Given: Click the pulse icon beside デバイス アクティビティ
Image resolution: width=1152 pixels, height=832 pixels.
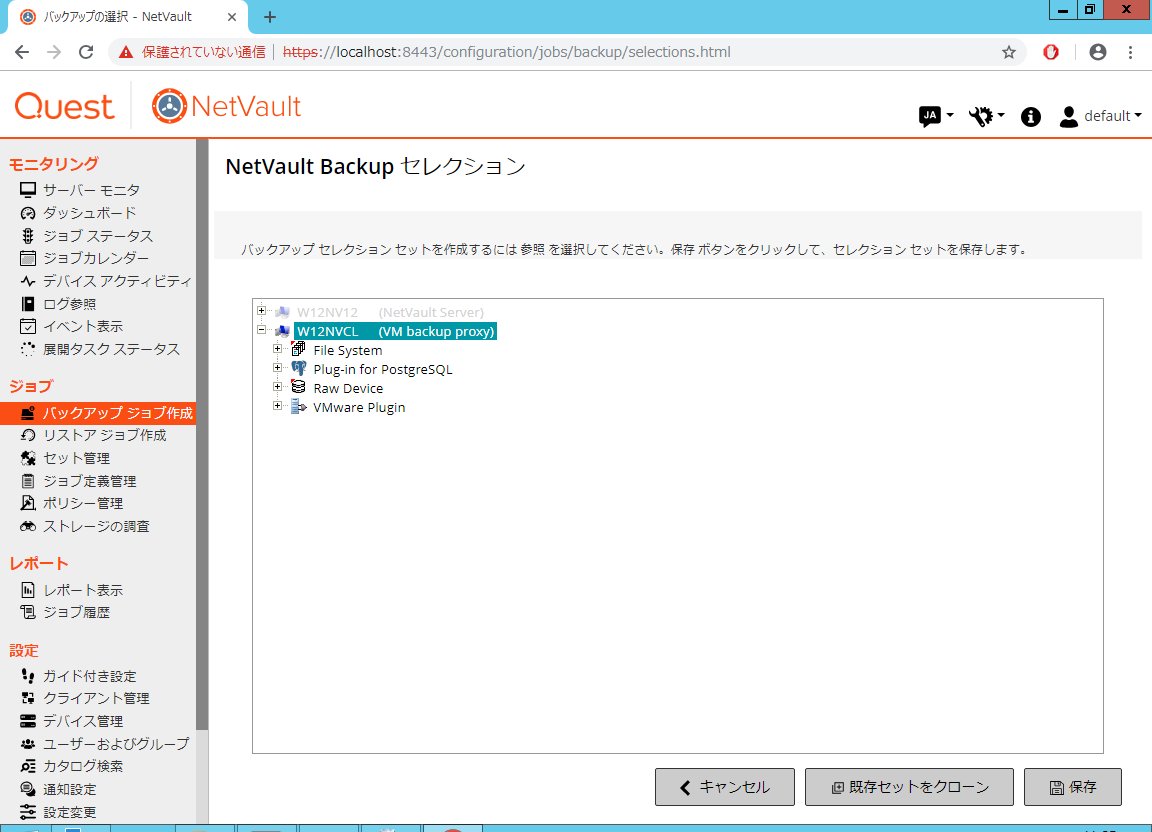Looking at the screenshot, I should tap(28, 281).
